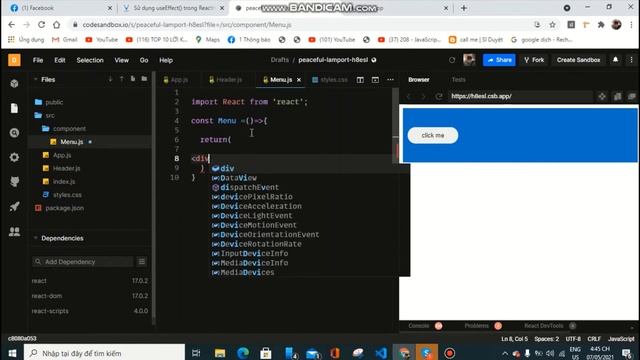The width and height of the screenshot is (640, 360).
Task: Click Bandicam record icon in taskbar
Action: click(449, 353)
